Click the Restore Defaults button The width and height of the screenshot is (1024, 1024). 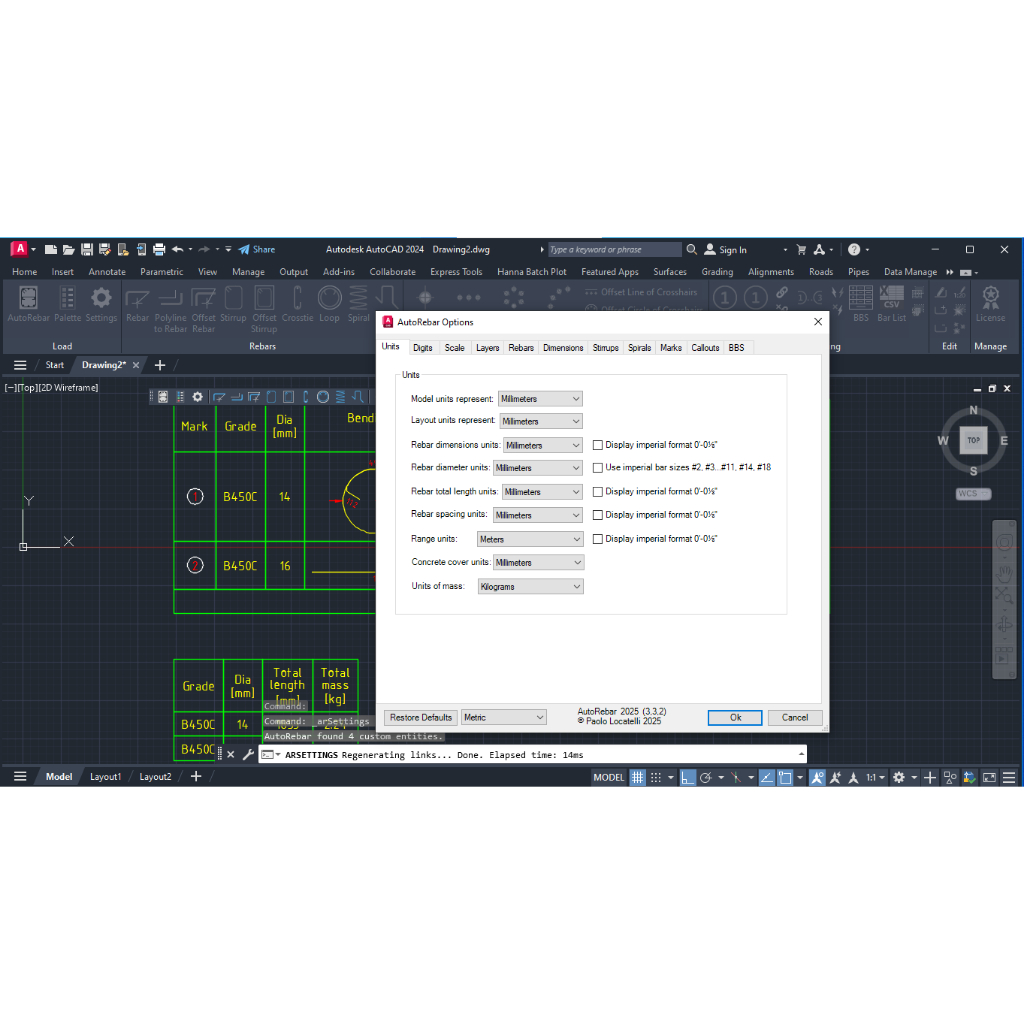(421, 718)
